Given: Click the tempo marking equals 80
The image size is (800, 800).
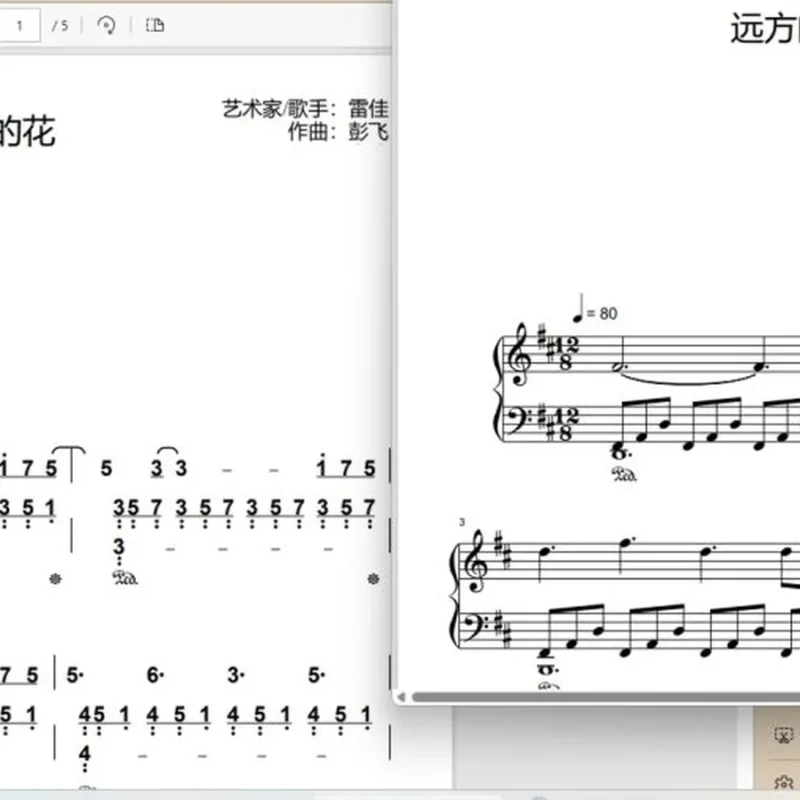Looking at the screenshot, I should (595, 309).
